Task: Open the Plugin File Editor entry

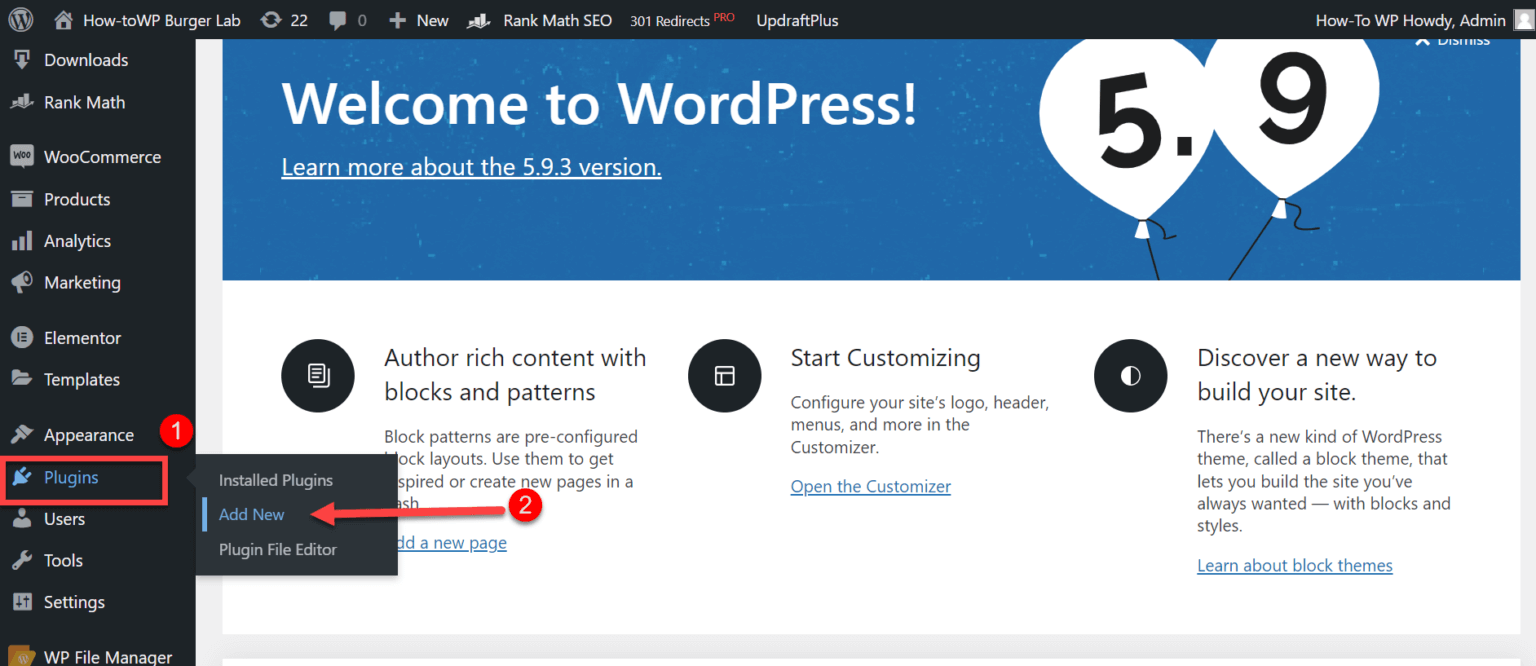Action: (x=277, y=549)
